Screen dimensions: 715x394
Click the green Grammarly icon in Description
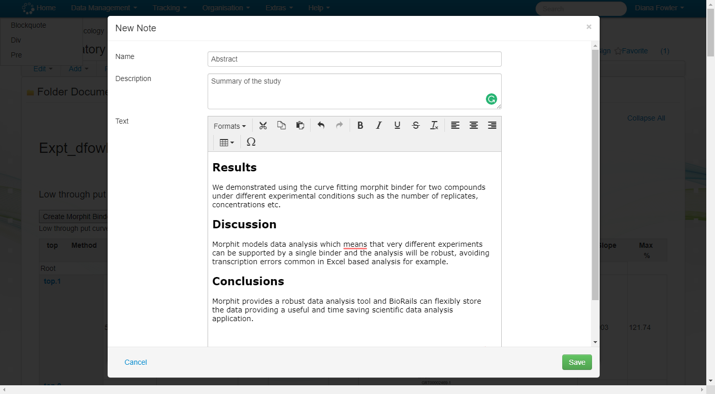pyautogui.click(x=491, y=99)
